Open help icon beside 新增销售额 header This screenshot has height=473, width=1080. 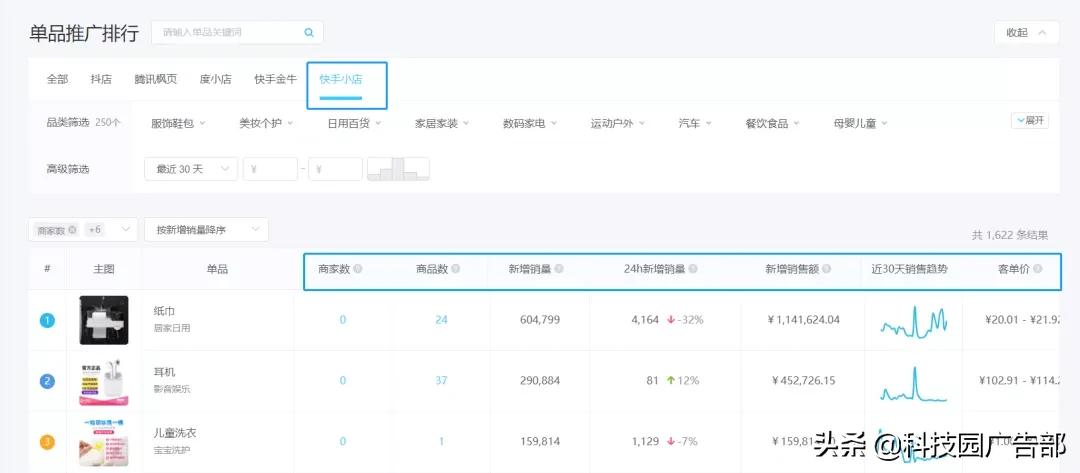click(827, 269)
